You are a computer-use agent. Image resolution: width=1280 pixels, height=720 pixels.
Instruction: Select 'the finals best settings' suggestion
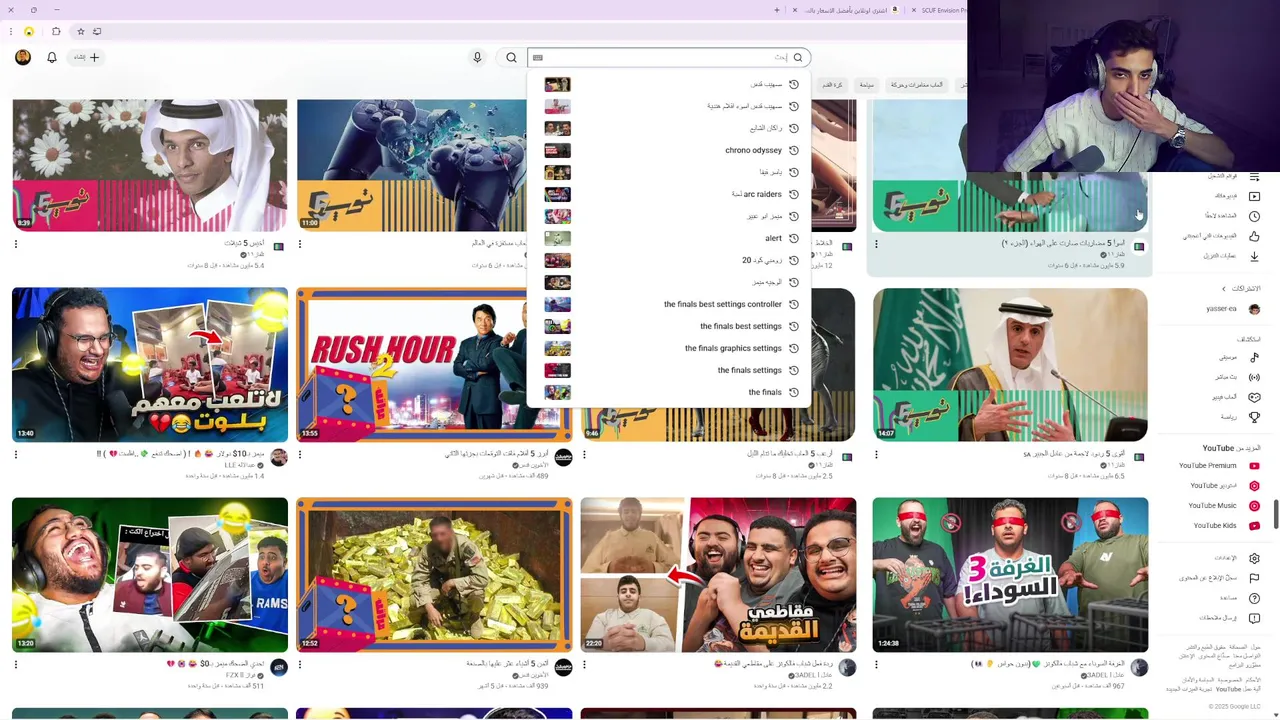[669, 326]
